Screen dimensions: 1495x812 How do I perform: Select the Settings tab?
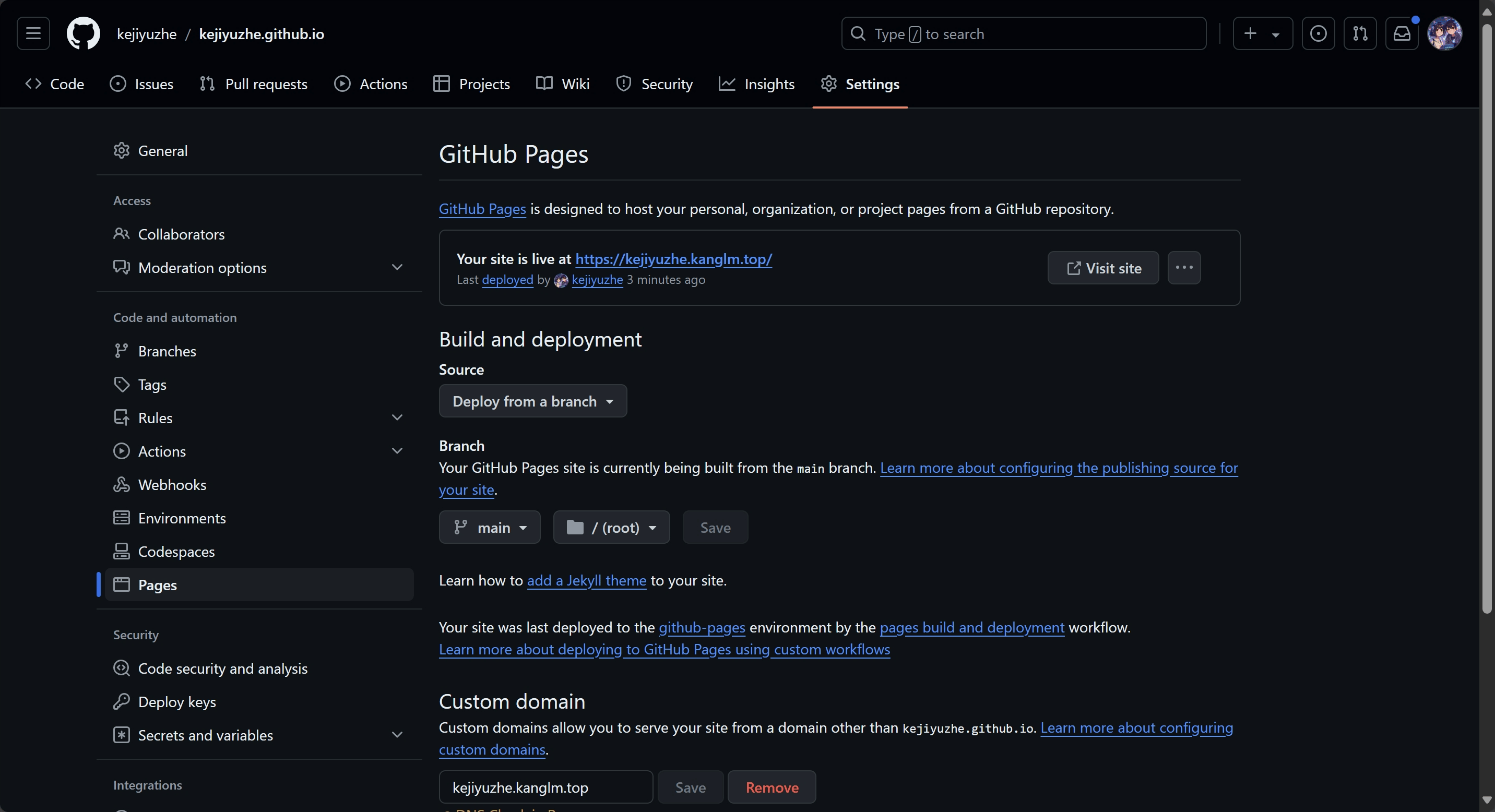coord(860,84)
